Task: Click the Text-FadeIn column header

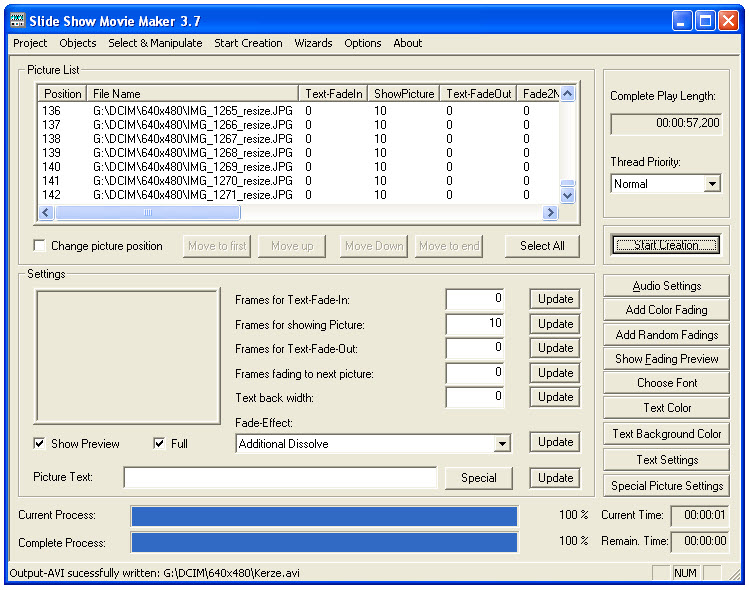Action: coord(333,94)
